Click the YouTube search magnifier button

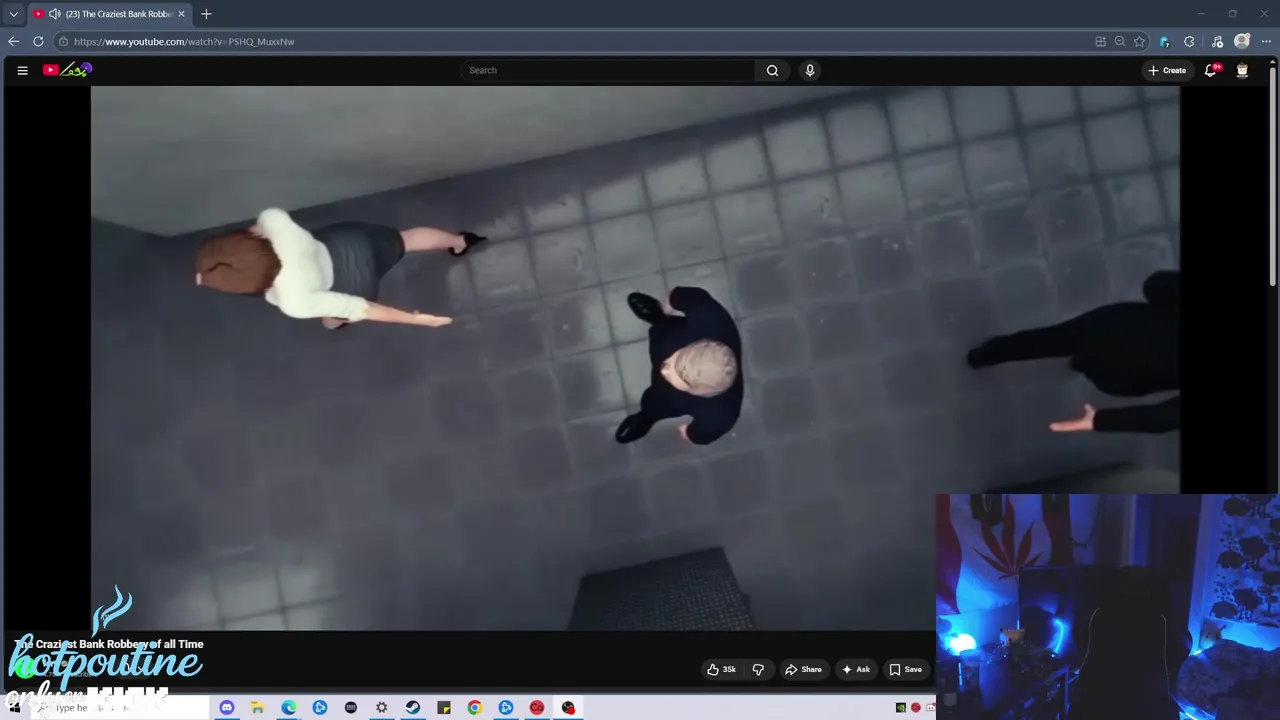tap(772, 70)
